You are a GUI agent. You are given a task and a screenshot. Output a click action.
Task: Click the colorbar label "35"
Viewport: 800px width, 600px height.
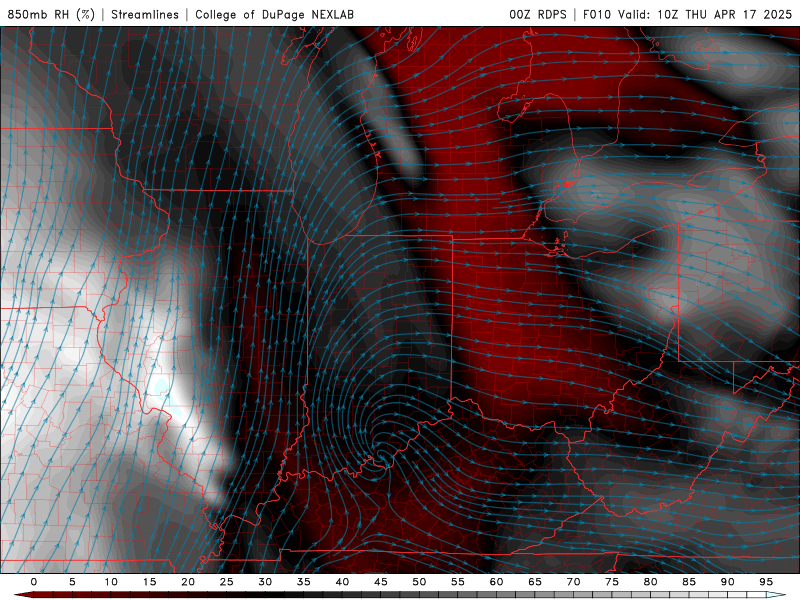304,582
